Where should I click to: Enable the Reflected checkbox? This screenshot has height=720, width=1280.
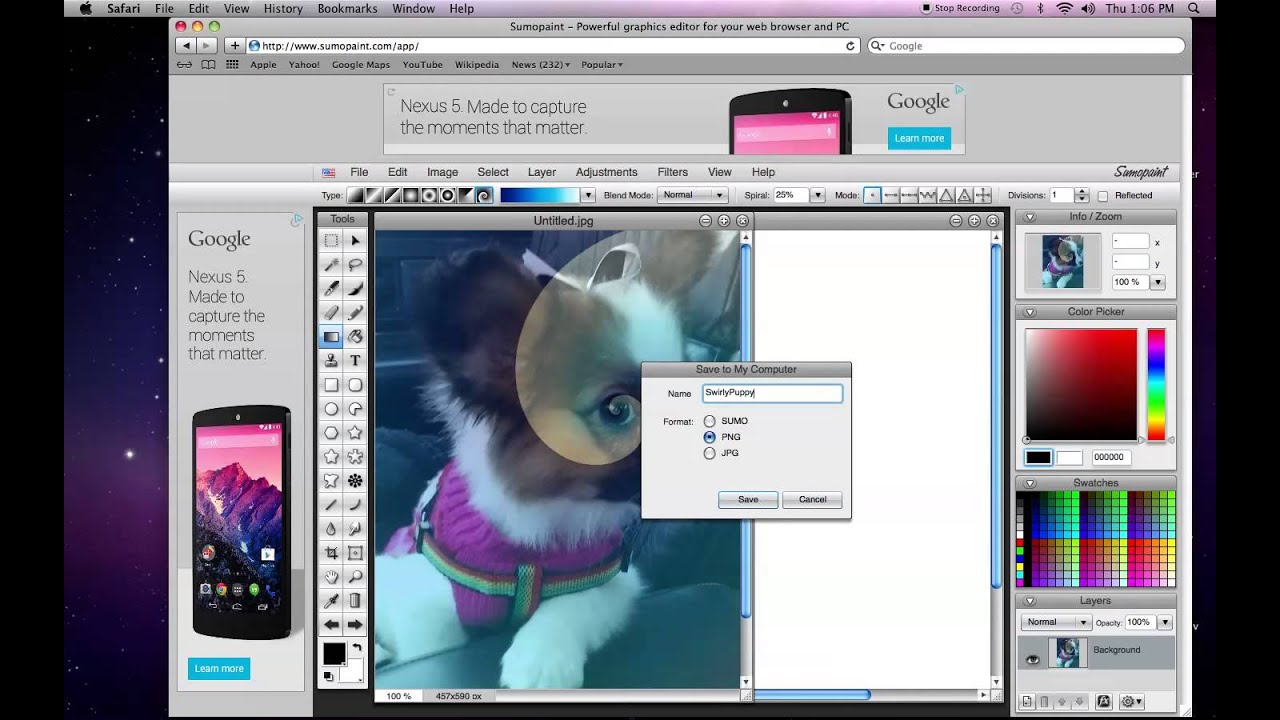(x=1103, y=196)
